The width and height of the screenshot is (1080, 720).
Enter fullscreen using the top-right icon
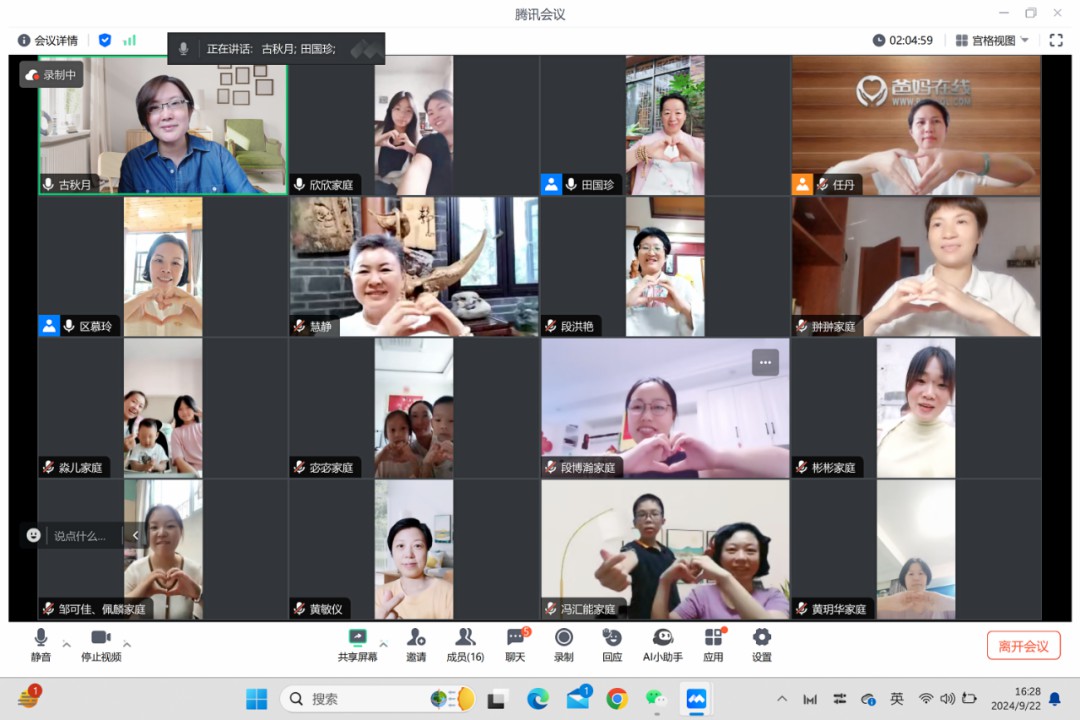pos(1056,40)
